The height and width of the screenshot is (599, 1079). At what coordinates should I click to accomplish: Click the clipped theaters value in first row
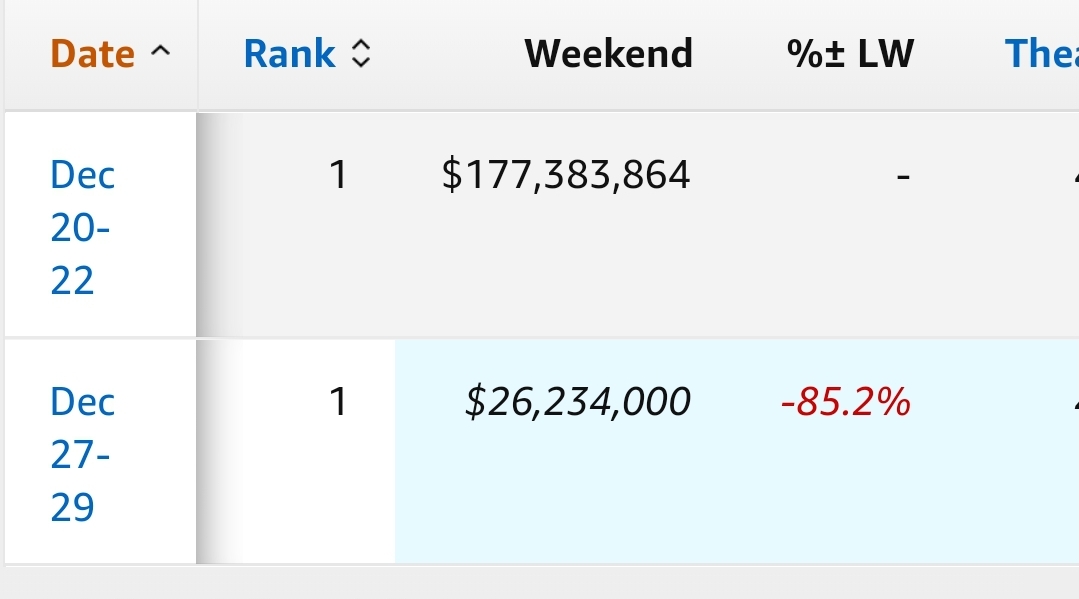click(1076, 175)
